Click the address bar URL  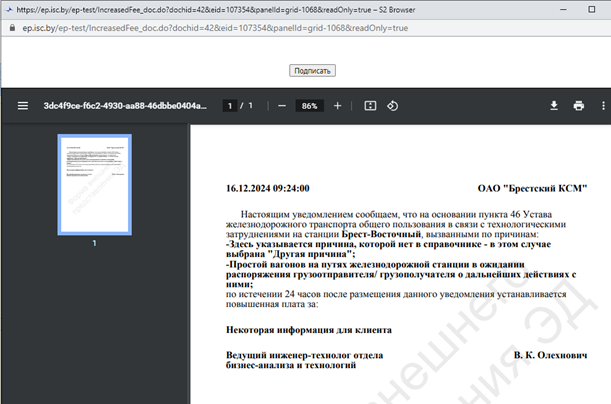tap(215, 28)
